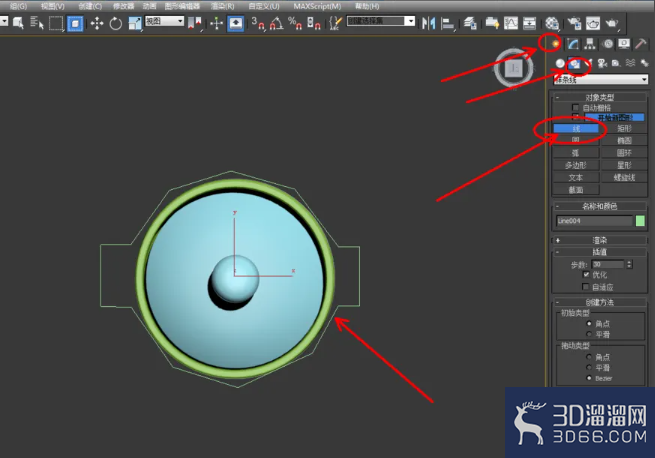Activate the Select and Scale tool
The width and height of the screenshot is (655, 458).
point(135,23)
